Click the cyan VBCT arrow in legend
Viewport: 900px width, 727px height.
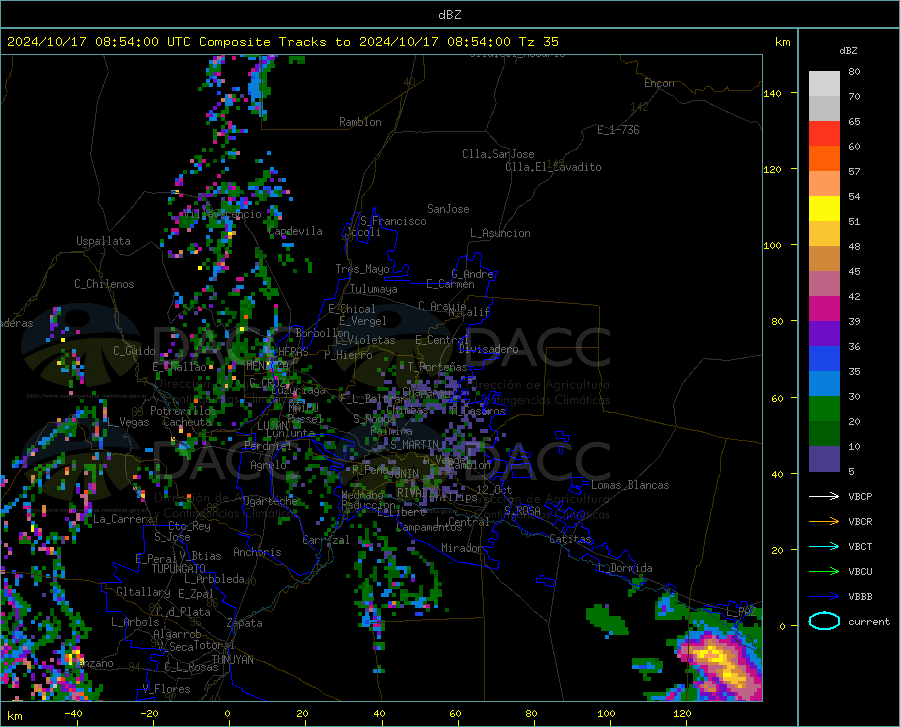(824, 546)
